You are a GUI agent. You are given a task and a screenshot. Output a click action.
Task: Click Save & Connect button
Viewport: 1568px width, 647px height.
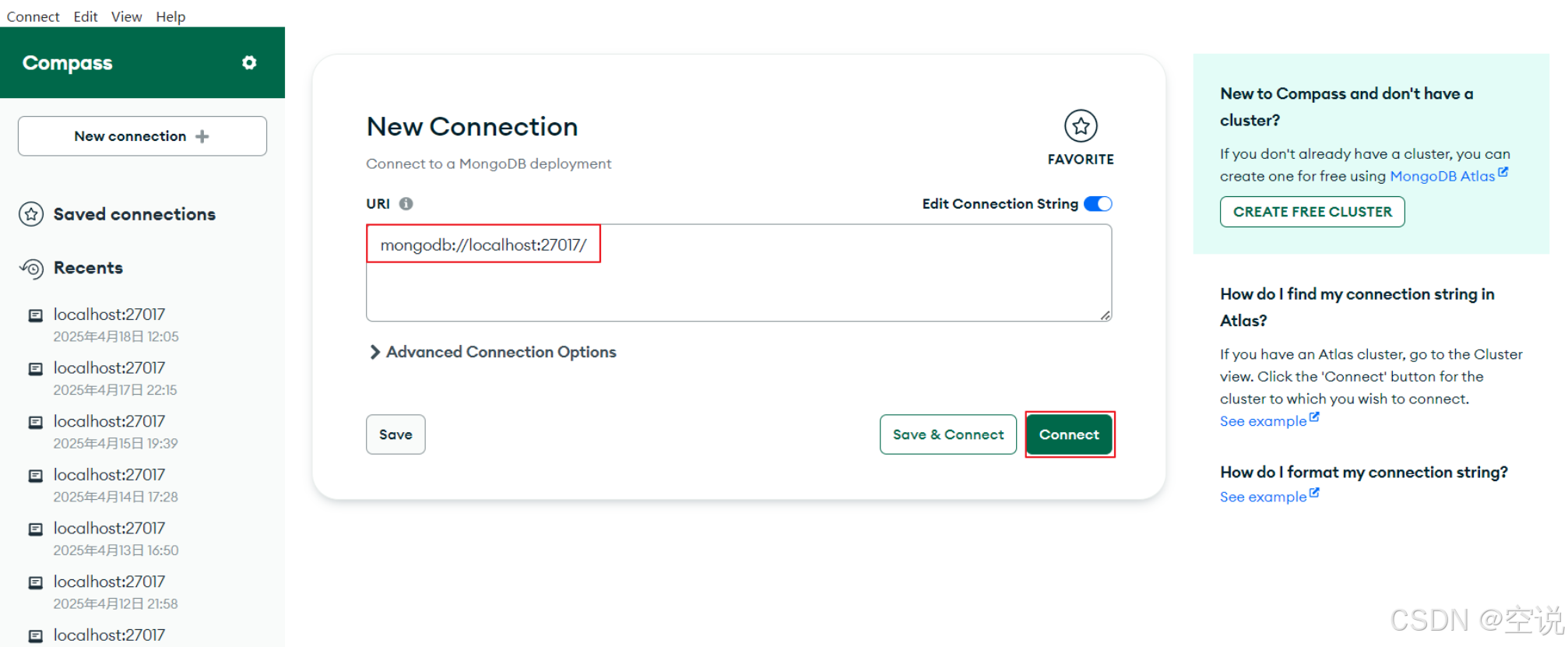[x=948, y=434]
